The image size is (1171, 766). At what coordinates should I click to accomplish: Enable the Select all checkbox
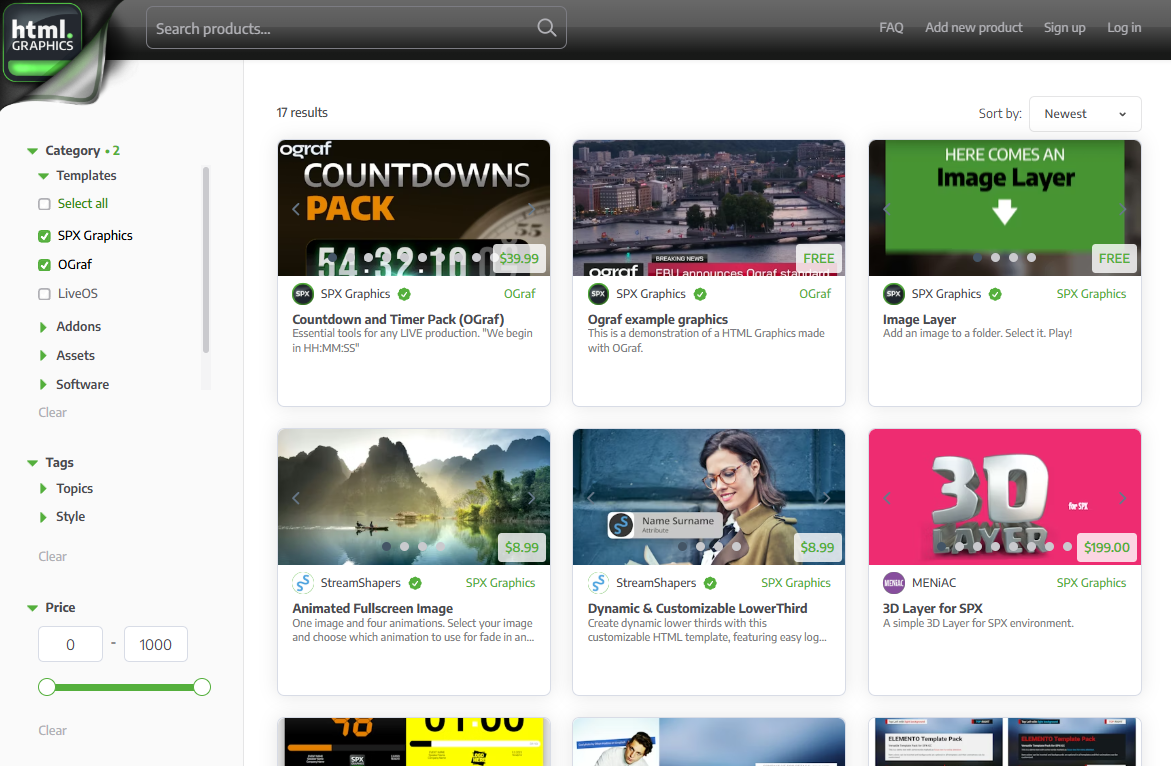point(44,203)
